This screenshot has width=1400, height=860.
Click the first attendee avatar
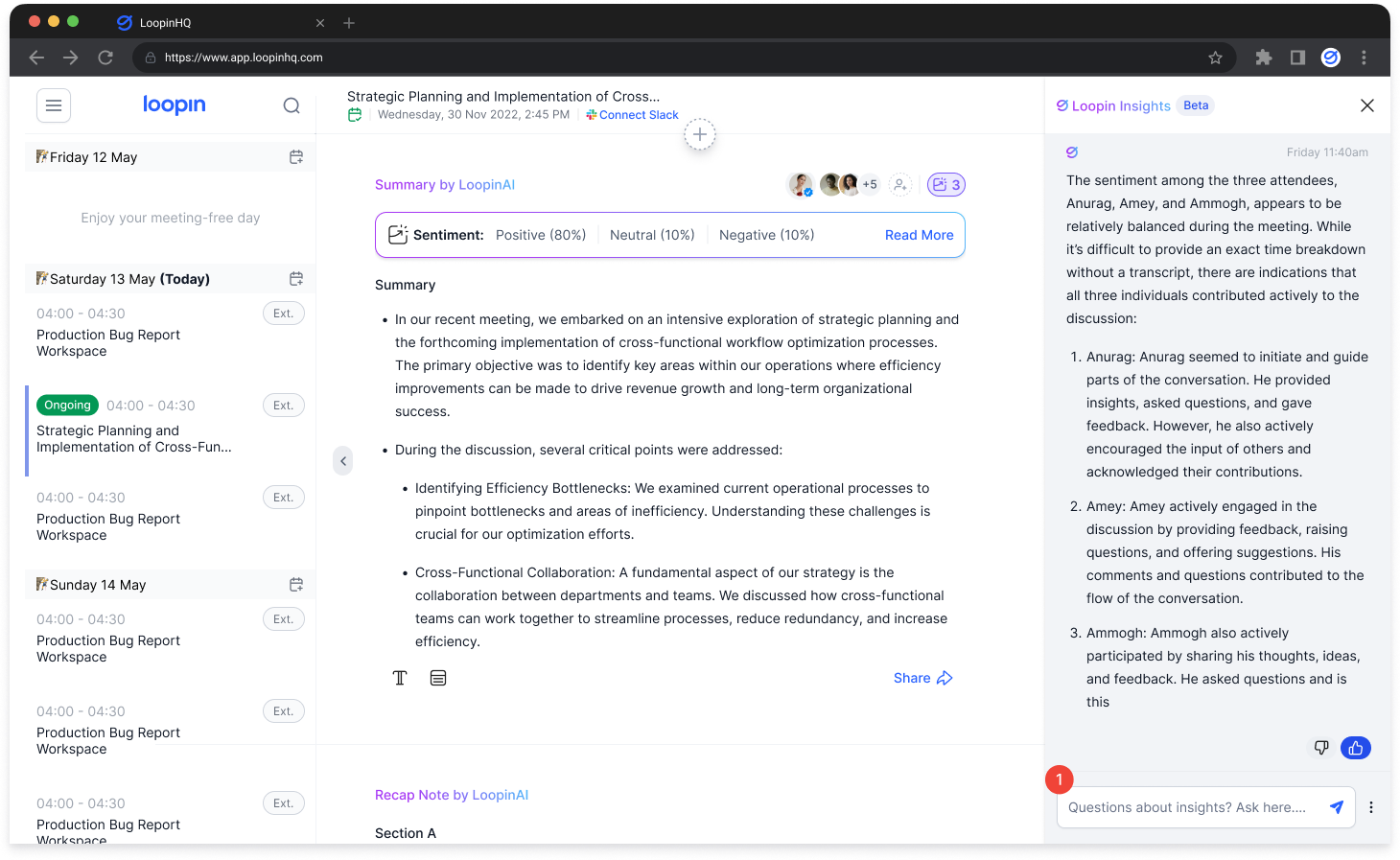801,185
